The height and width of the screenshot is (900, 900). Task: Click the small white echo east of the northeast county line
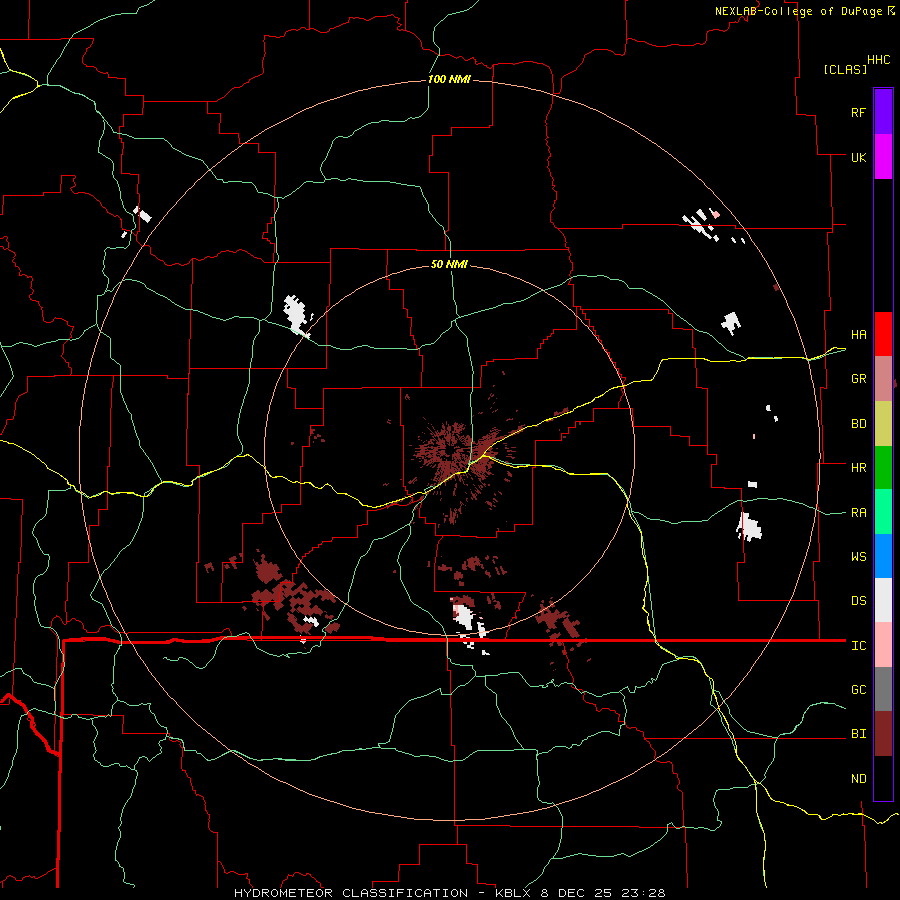click(x=731, y=323)
